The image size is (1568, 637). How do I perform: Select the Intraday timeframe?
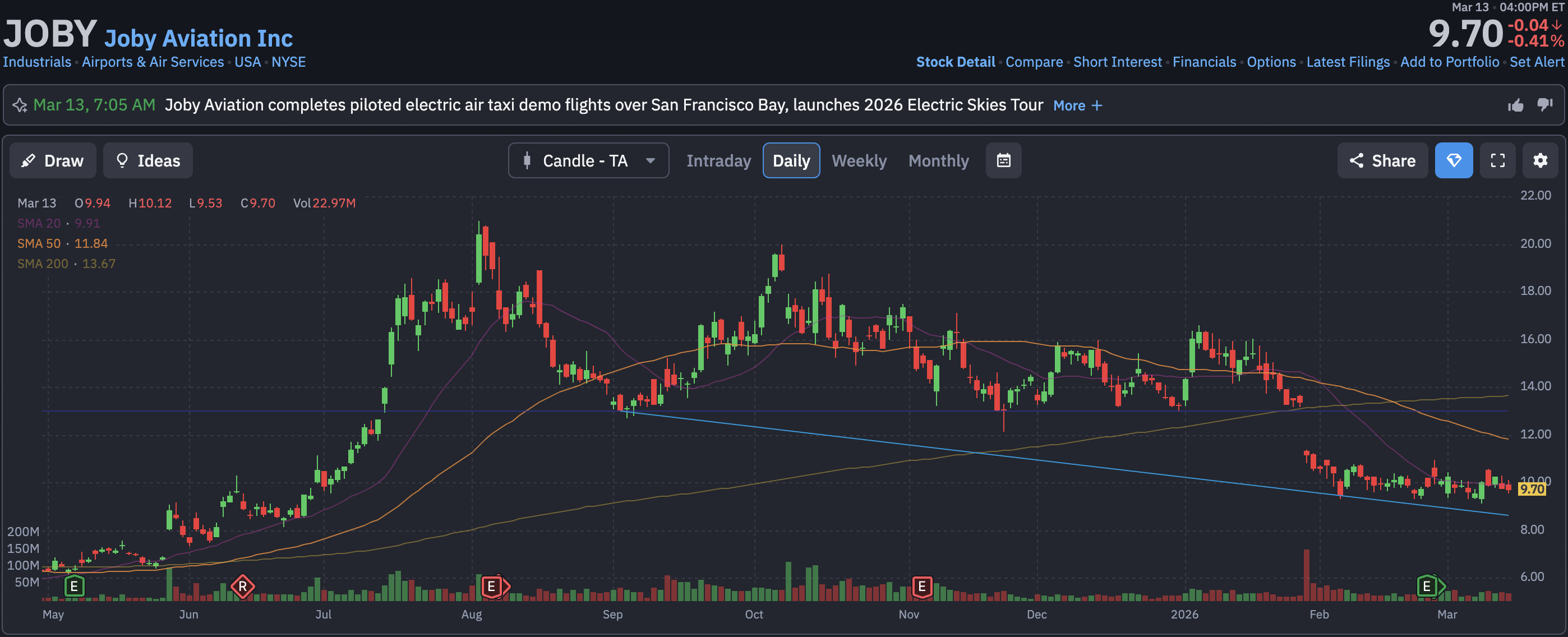click(x=718, y=160)
